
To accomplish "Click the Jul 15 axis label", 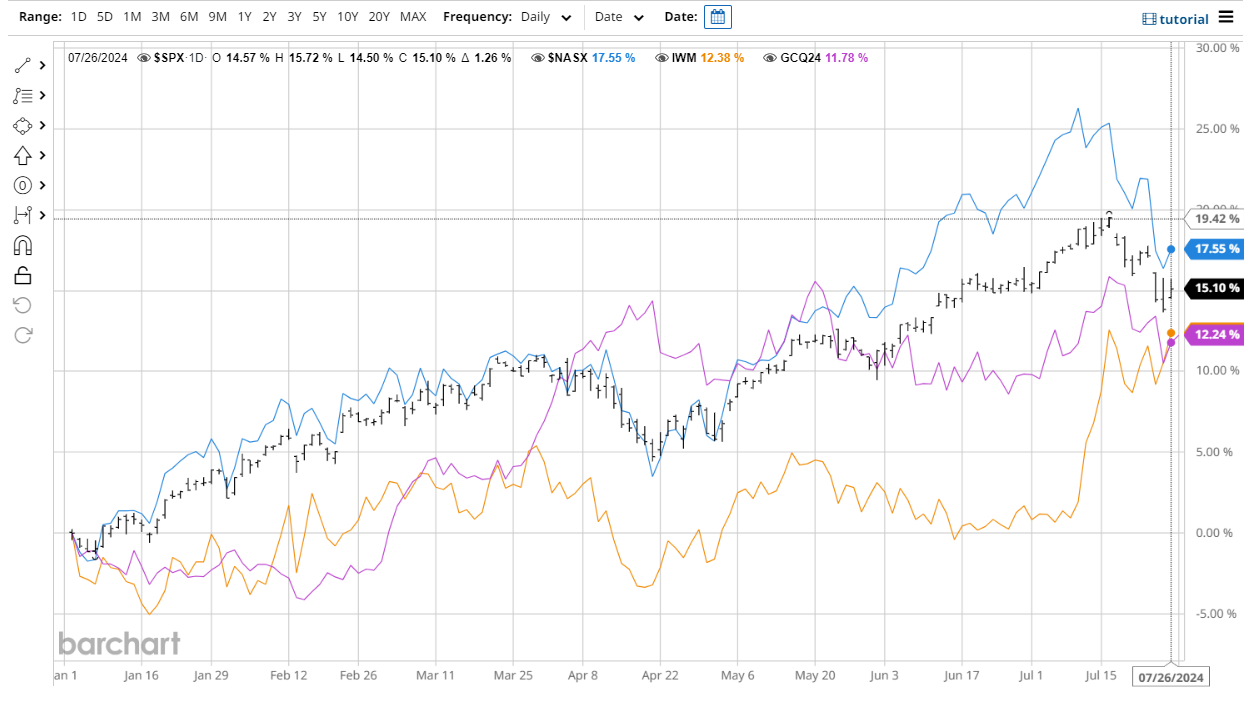I will (x=1101, y=676).
